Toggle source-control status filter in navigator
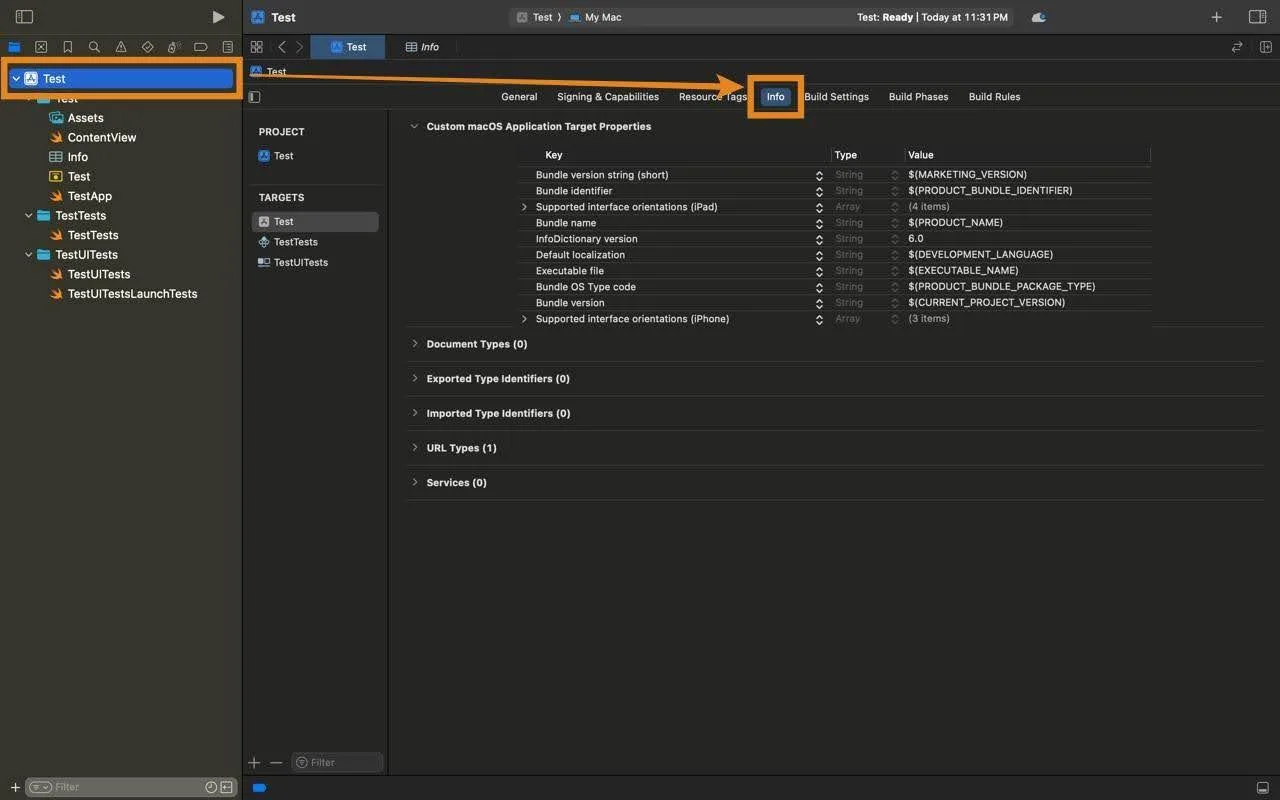Screen dimensions: 1280x800 pos(226,787)
